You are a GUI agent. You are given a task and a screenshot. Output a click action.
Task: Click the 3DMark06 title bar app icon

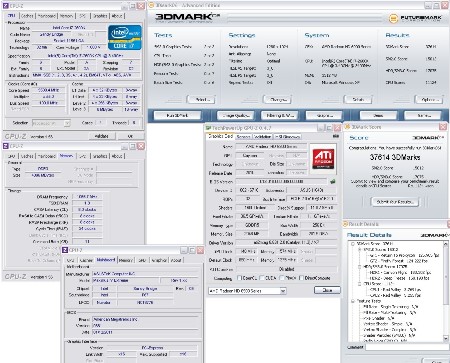tap(151, 5)
